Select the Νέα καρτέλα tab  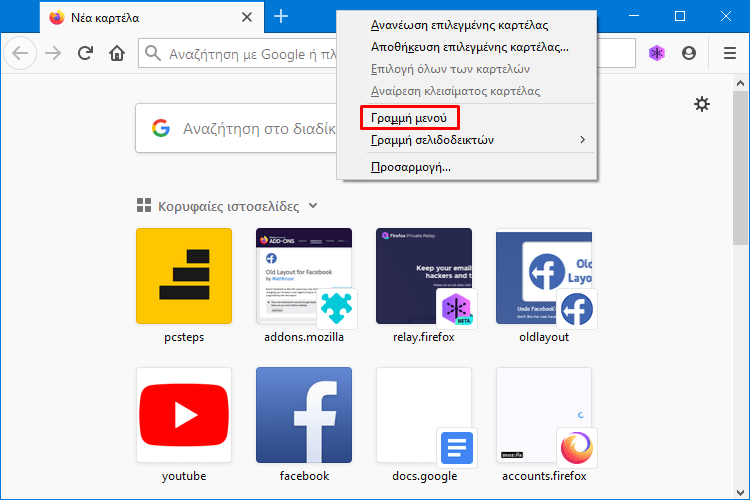point(152,18)
